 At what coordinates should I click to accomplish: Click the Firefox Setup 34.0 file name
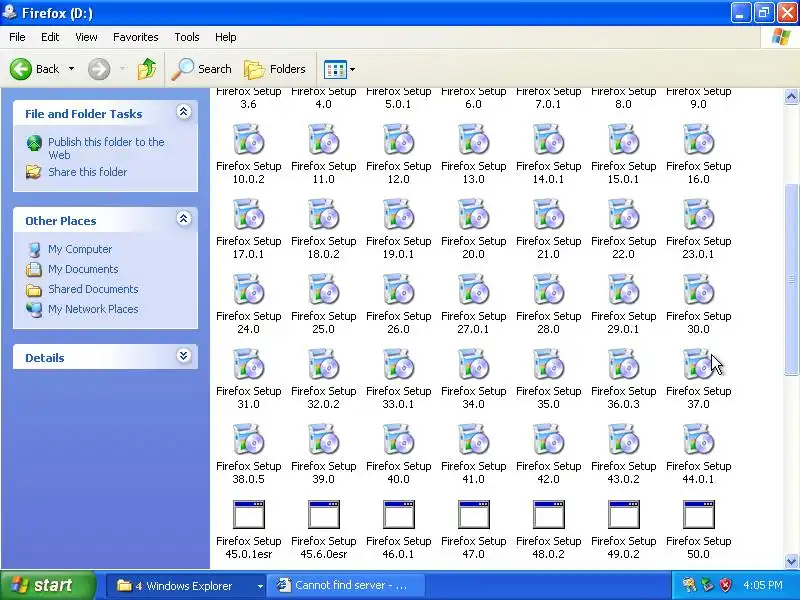coord(473,397)
